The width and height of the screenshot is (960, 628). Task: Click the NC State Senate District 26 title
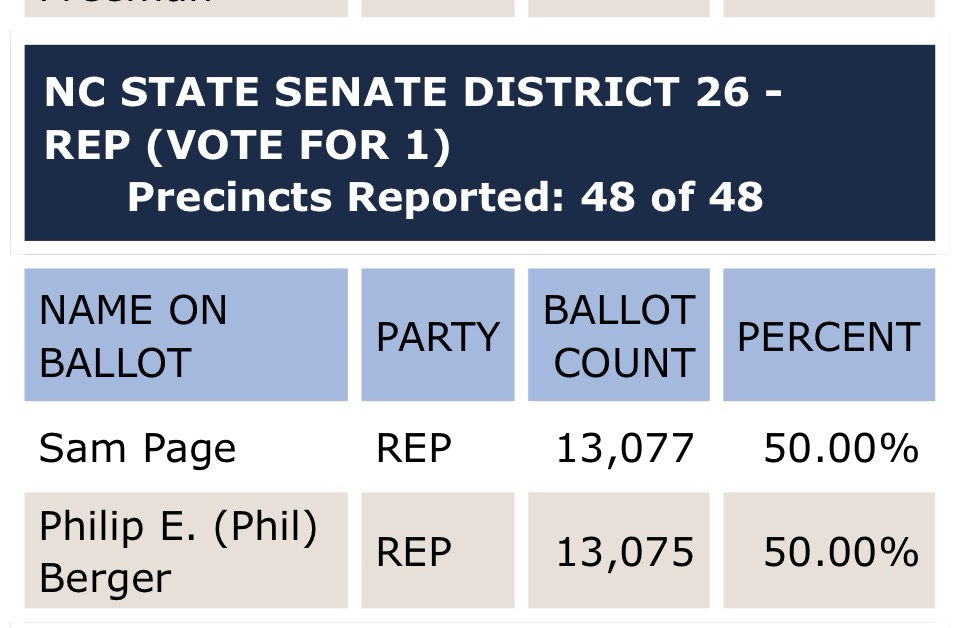412,92
